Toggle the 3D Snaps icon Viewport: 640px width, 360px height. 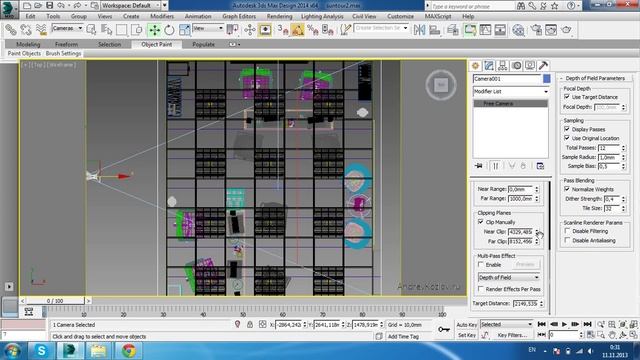coord(282,30)
